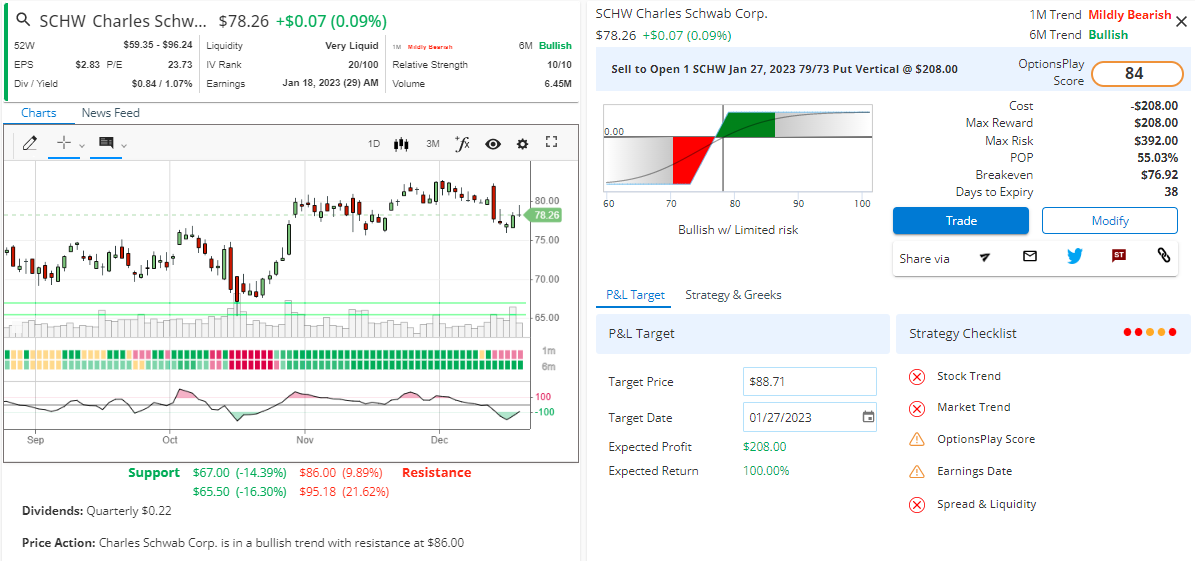The image size is (1195, 561).
Task: Click the IV Rank 20/100 value
Action: point(364,65)
